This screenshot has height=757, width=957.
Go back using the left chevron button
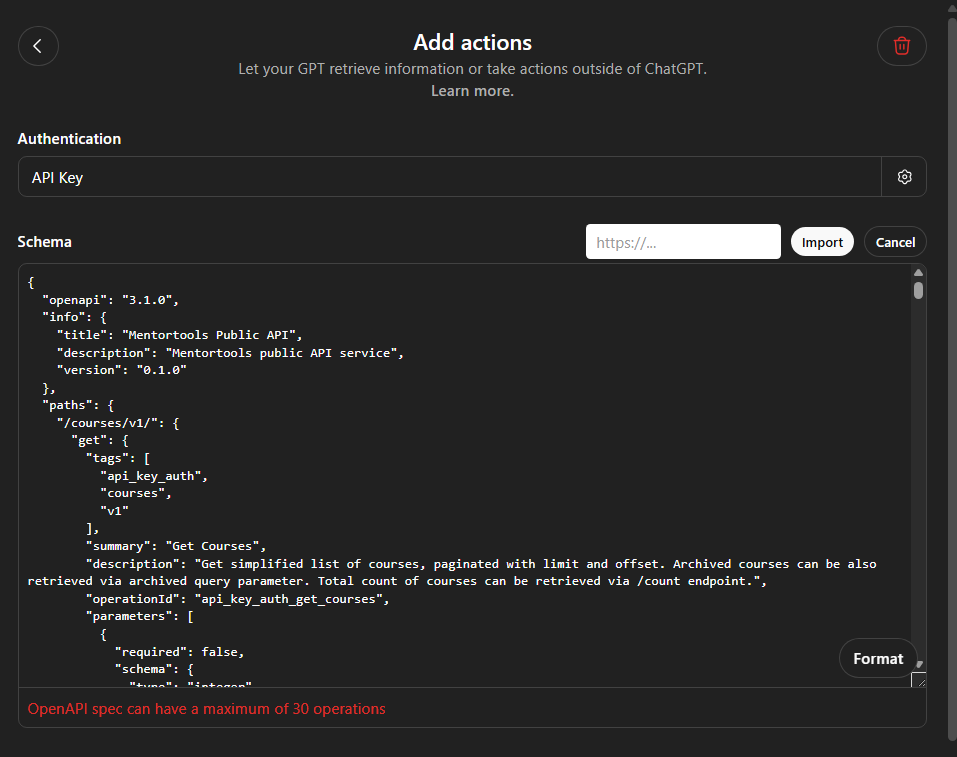[x=38, y=46]
